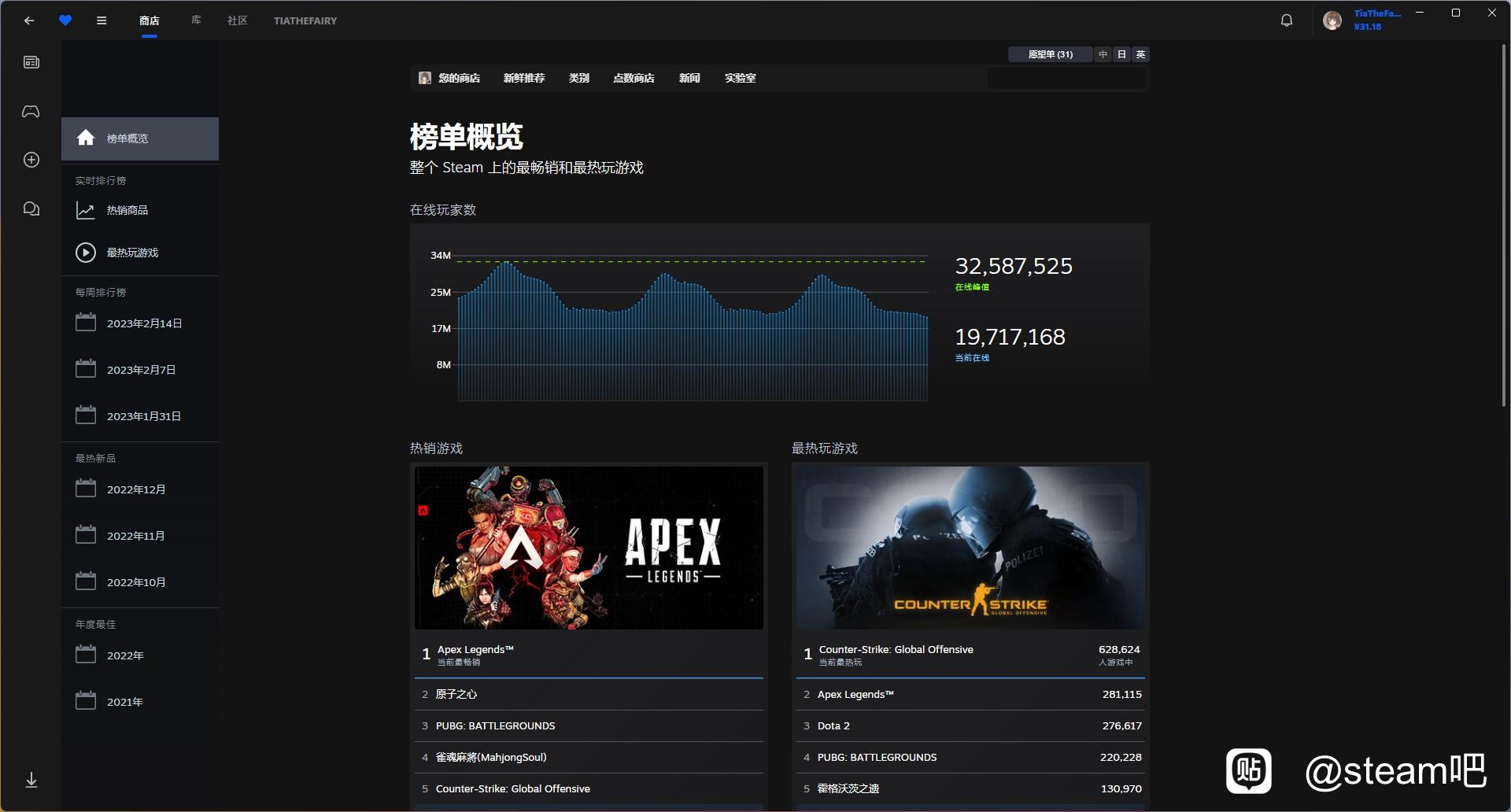This screenshot has width=1511, height=812.
Task: Open the 2023年2月7日 weekly chart
Action: pyautogui.click(x=140, y=369)
